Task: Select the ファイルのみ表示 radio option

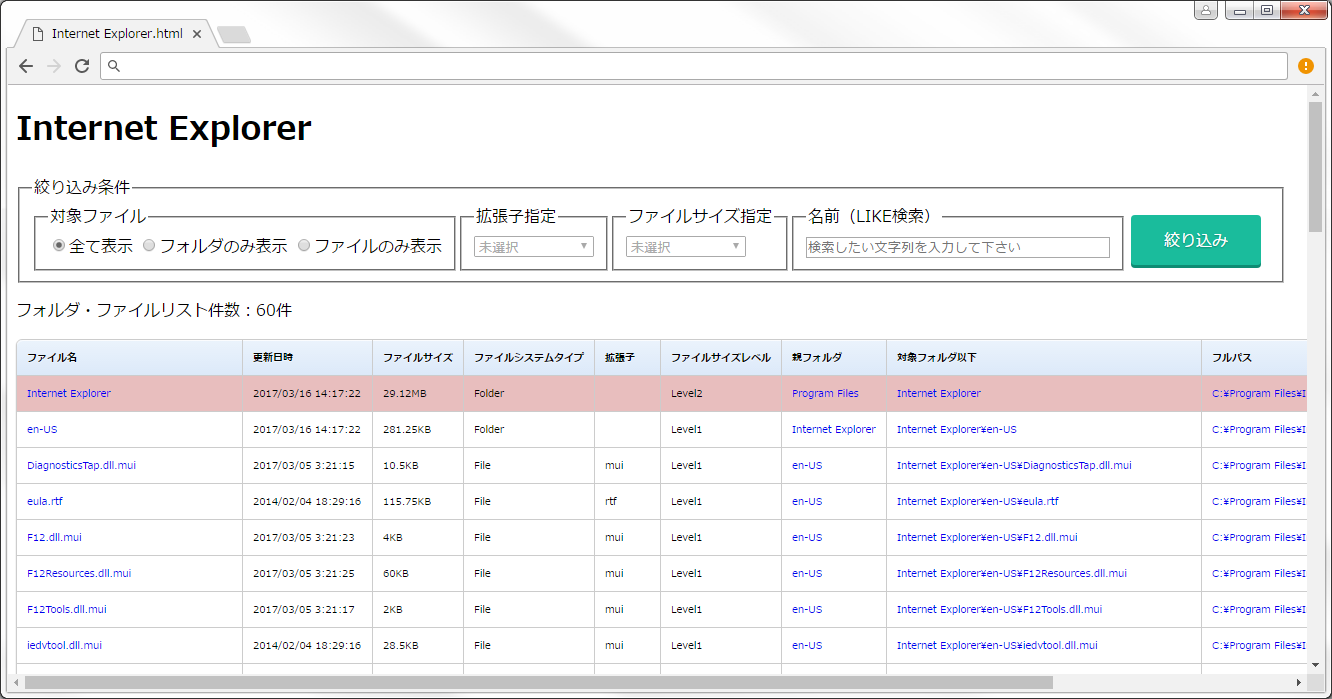Action: point(303,245)
